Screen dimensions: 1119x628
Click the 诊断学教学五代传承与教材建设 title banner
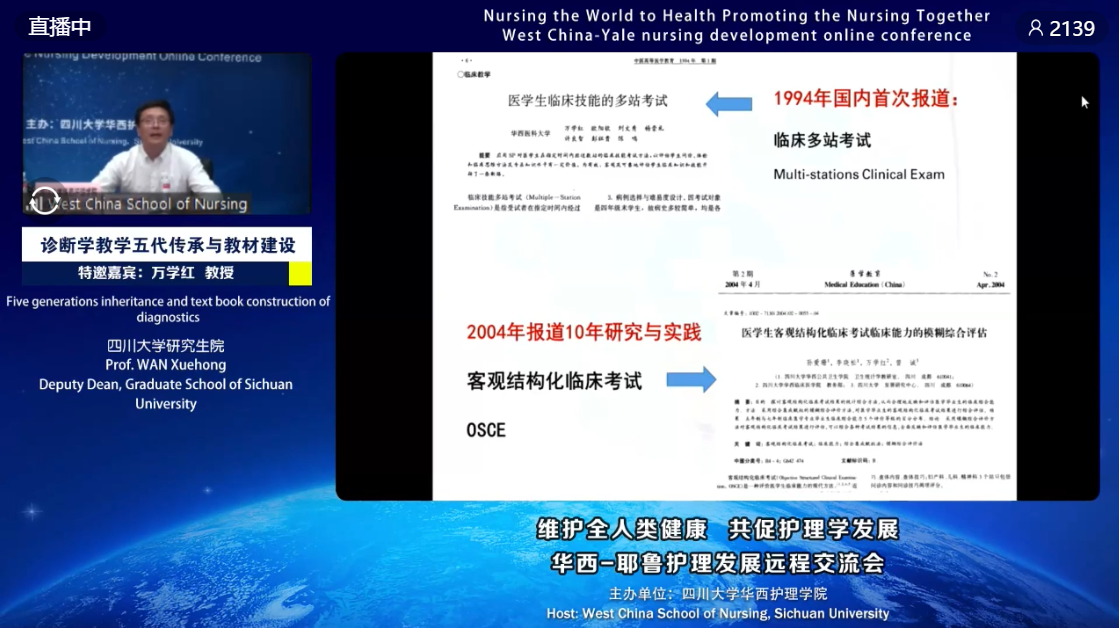(x=167, y=244)
